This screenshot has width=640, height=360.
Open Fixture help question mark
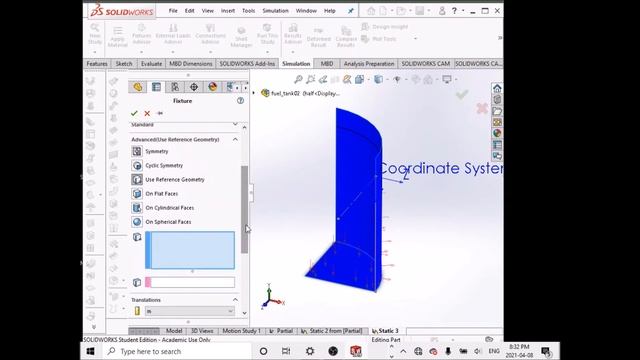point(240,100)
